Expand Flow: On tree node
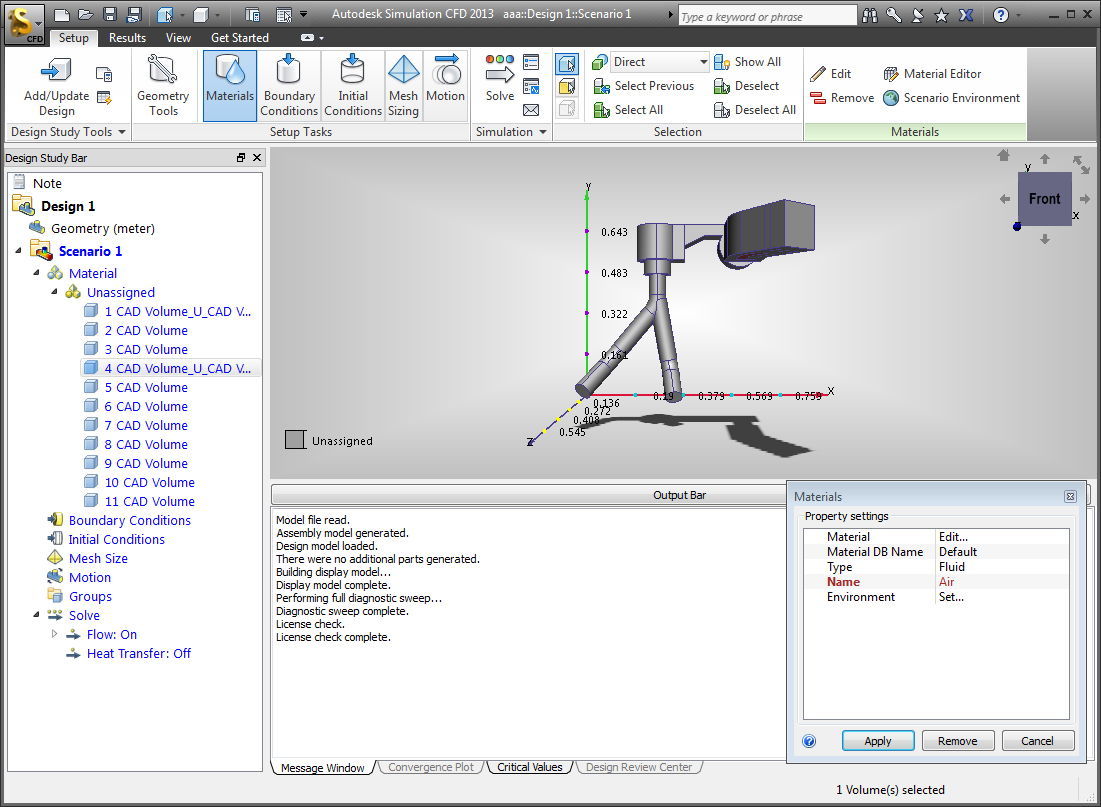This screenshot has height=807, width=1101. [x=55, y=634]
